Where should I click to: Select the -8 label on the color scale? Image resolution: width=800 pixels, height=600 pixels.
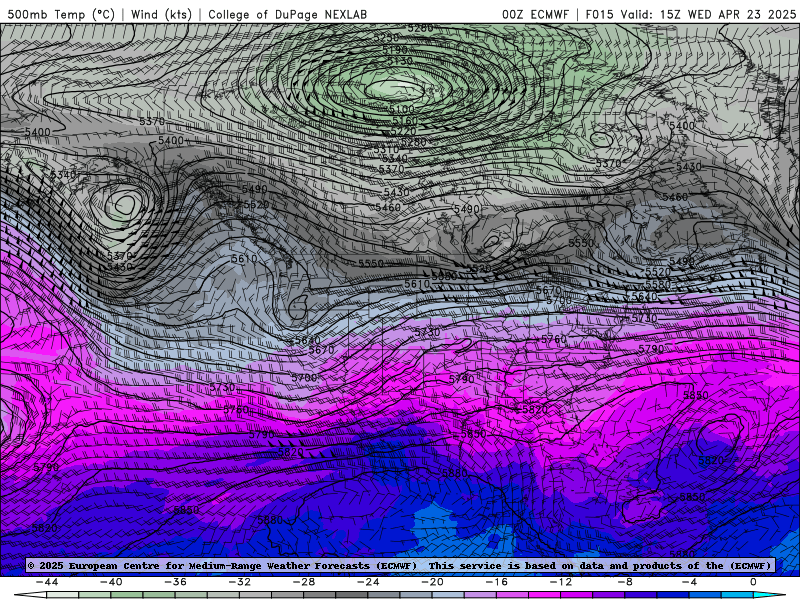626,582
